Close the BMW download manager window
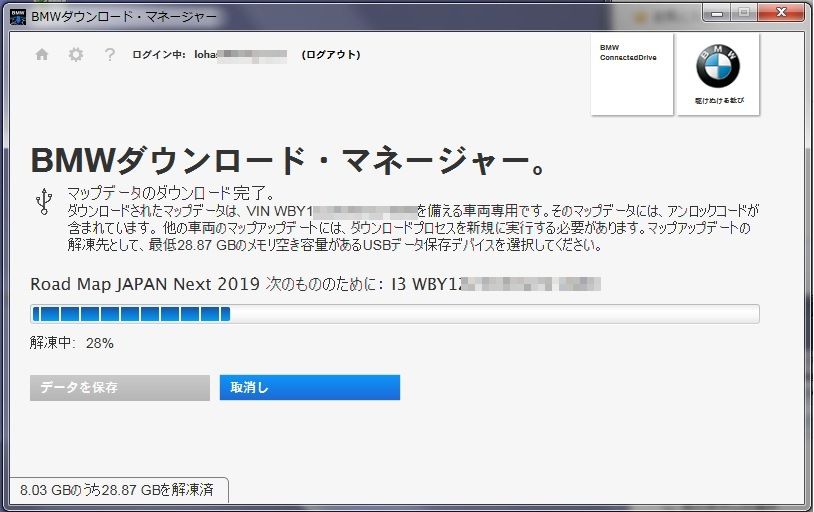 tap(781, 13)
